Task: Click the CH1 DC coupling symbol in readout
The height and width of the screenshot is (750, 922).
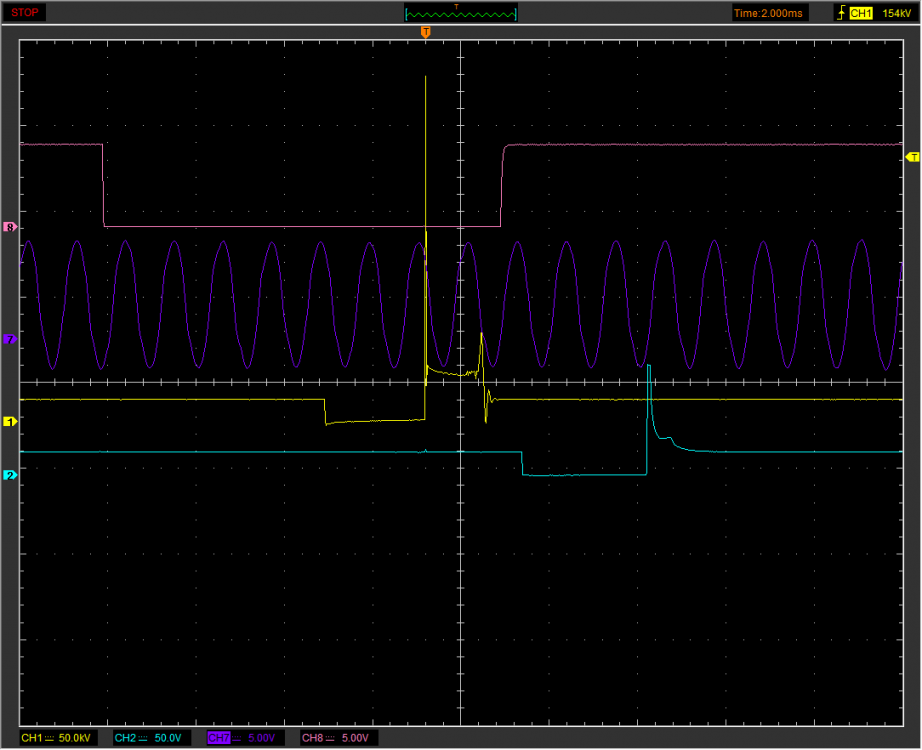Action: click(50, 738)
